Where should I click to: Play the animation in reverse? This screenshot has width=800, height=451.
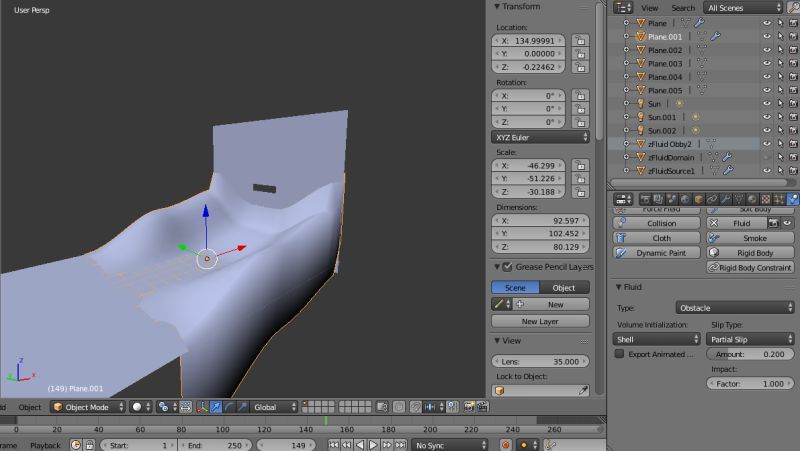tap(360, 445)
